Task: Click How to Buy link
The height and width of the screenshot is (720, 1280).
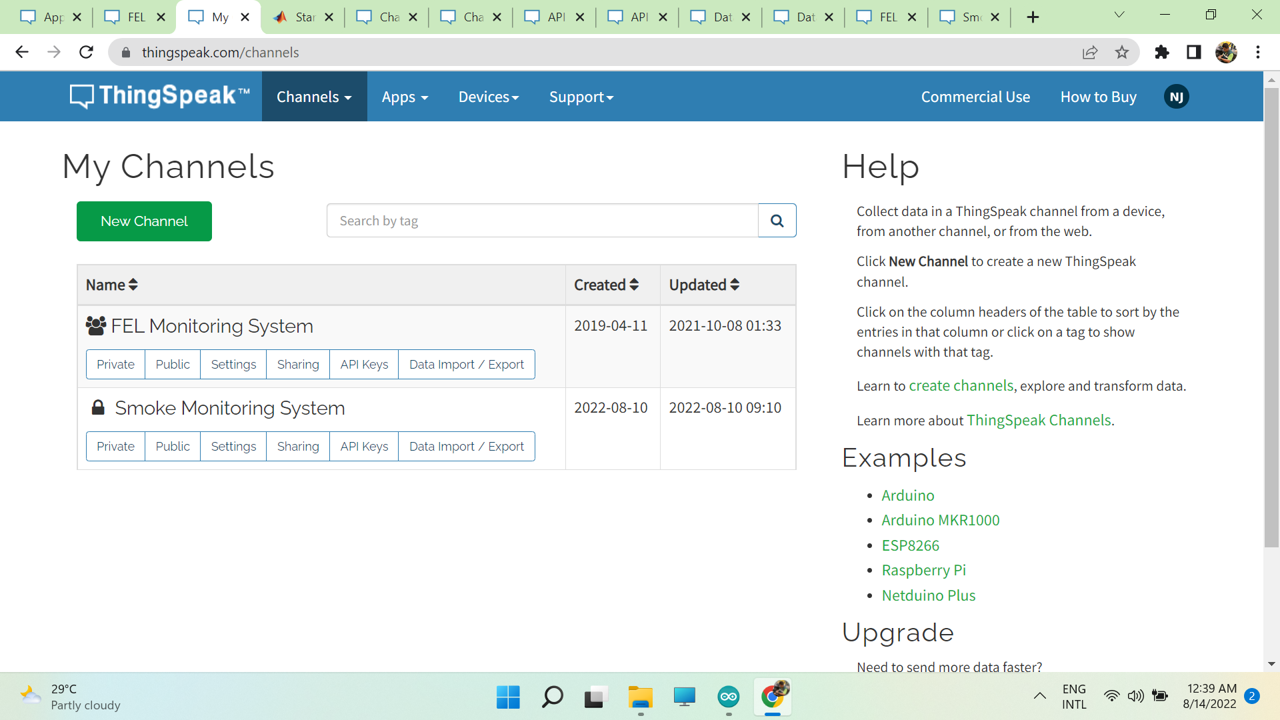Action: coord(1098,97)
